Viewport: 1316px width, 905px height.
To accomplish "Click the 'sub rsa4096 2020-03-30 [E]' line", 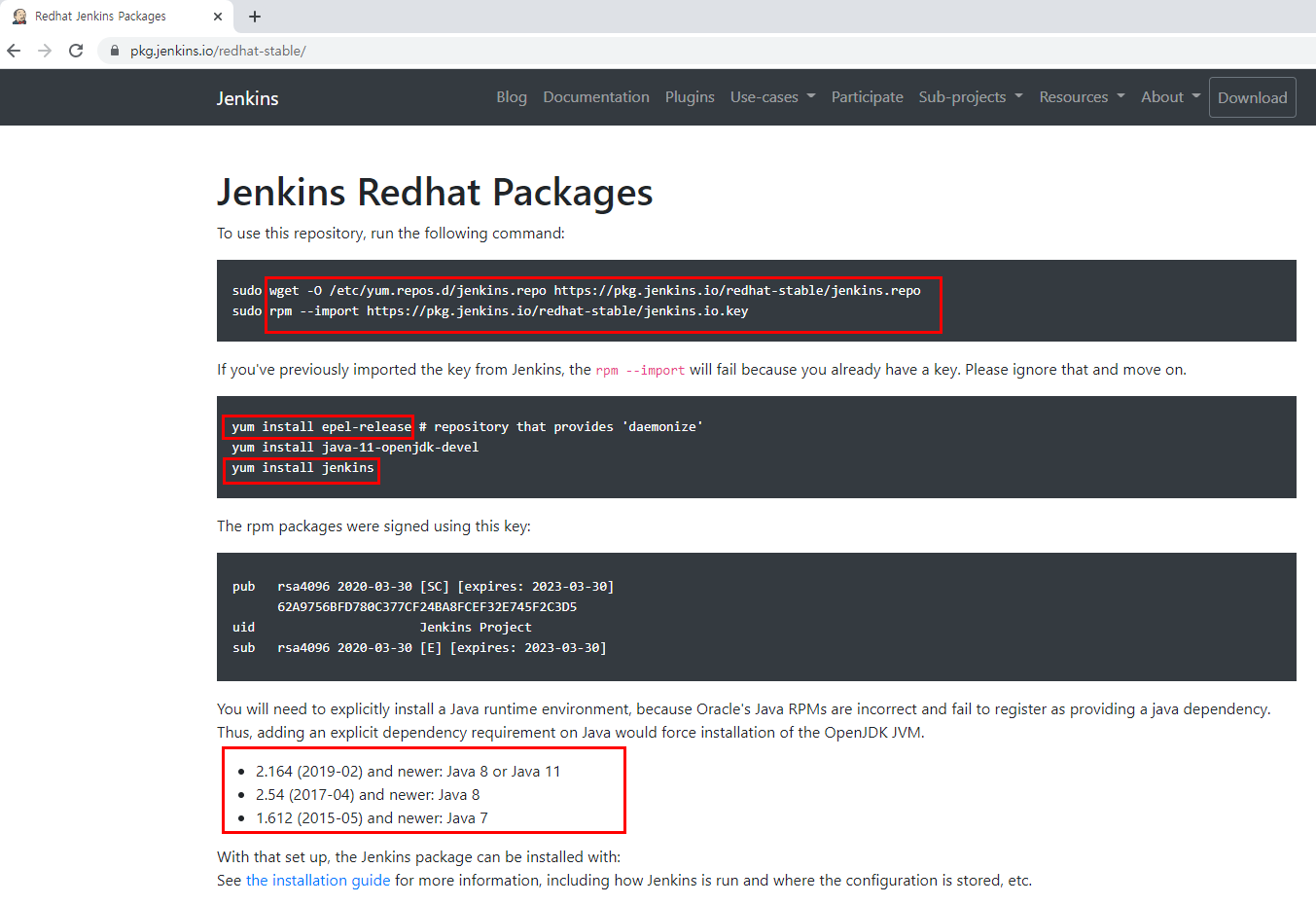I will [x=419, y=648].
